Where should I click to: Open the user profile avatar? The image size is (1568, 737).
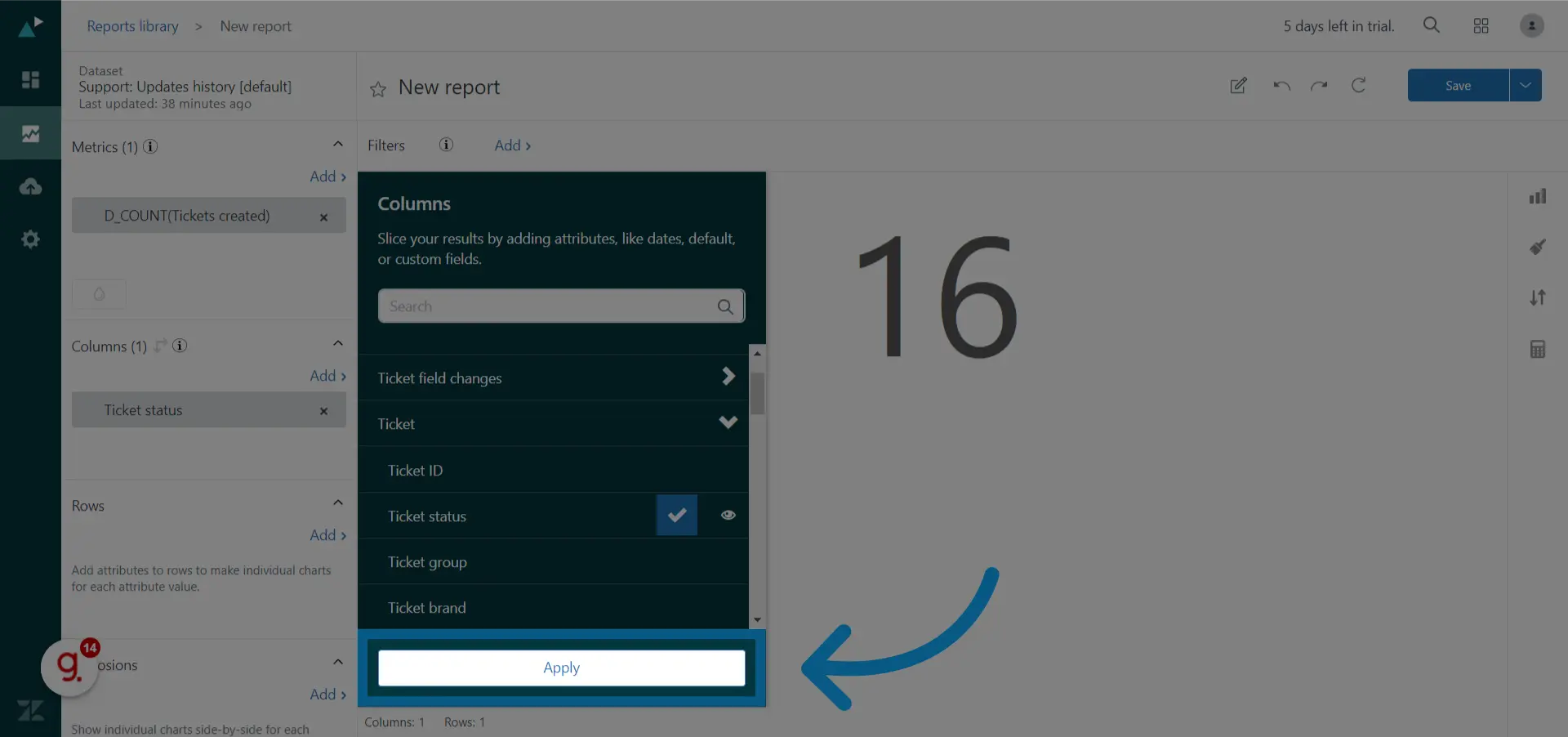(x=1531, y=25)
